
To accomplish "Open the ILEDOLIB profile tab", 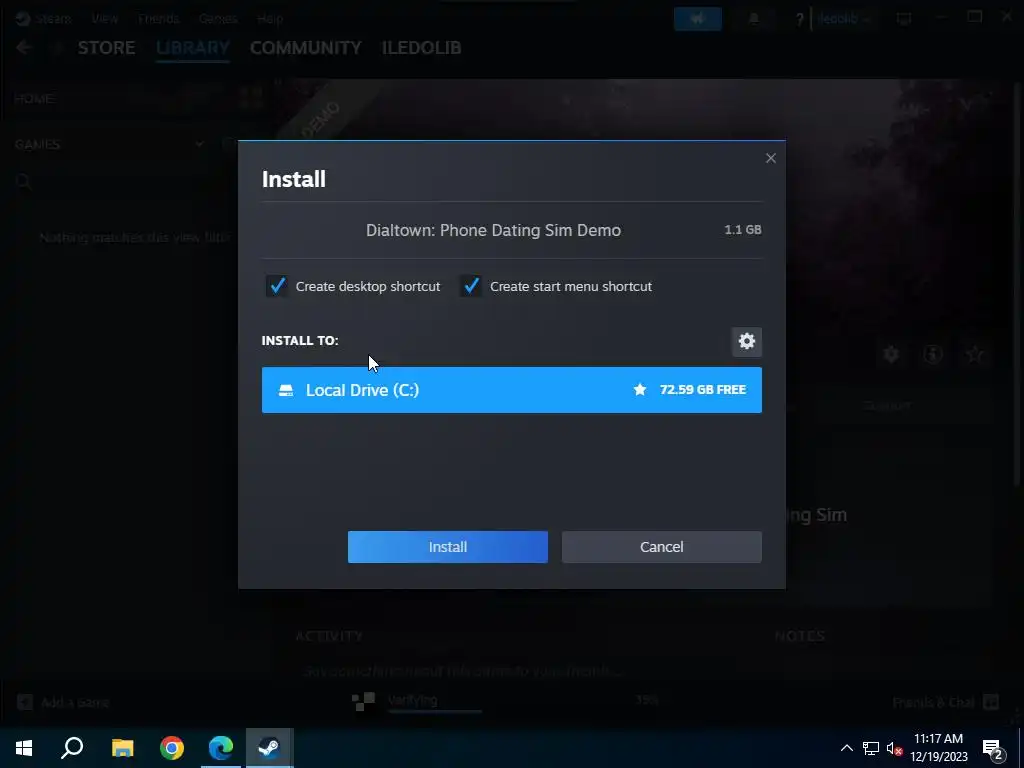I will tap(421, 48).
